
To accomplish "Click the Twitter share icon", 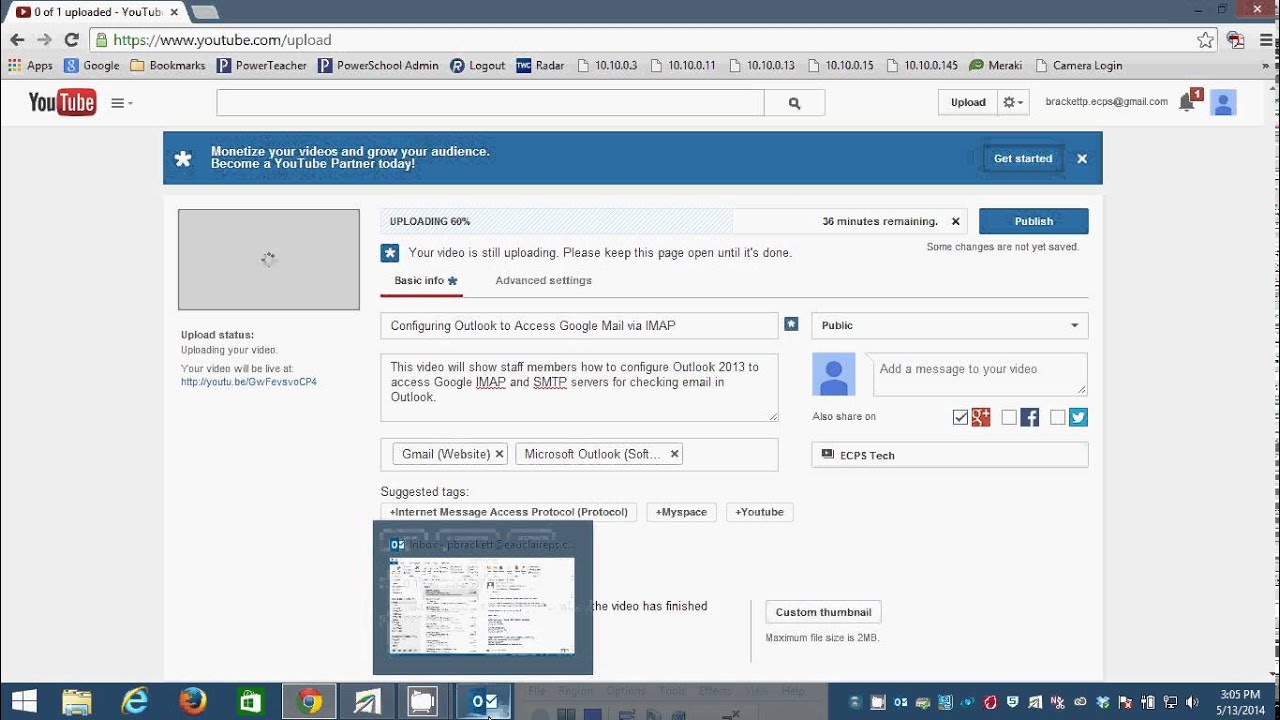I will coord(1078,417).
